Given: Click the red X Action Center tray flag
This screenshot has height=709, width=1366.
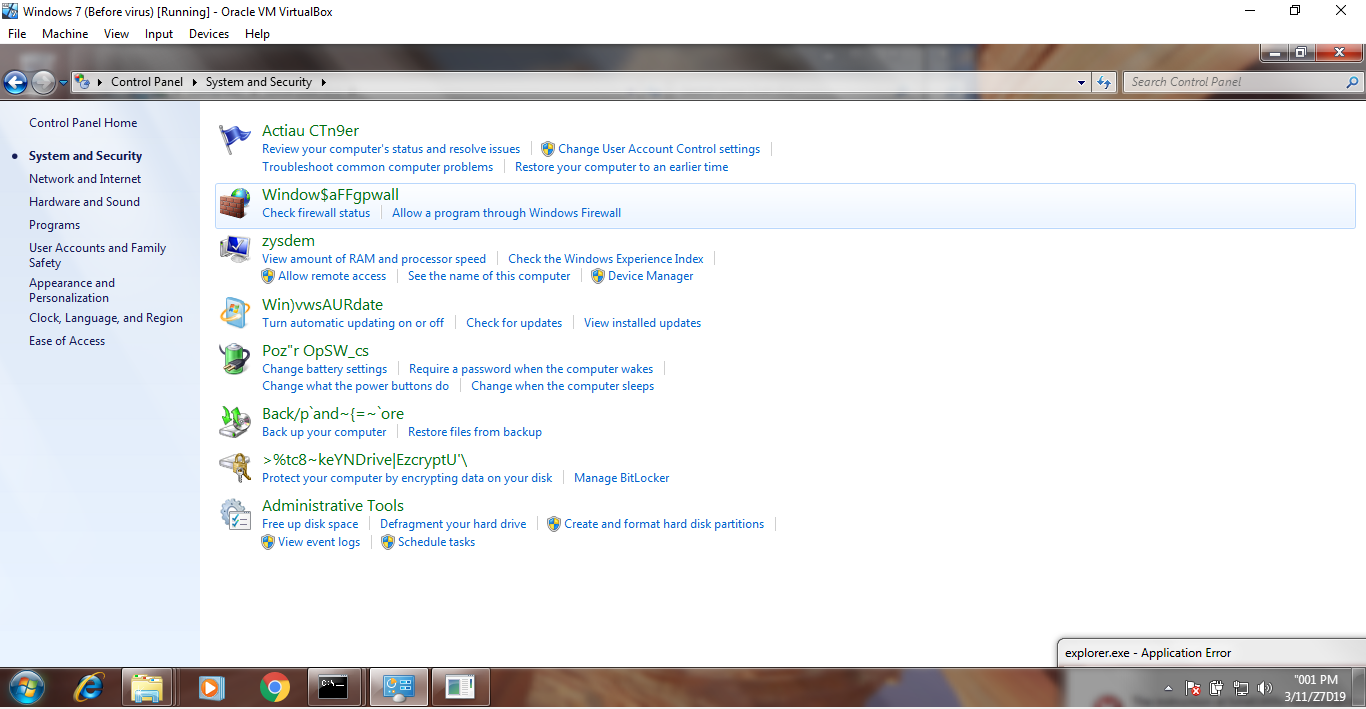Looking at the screenshot, I should [x=1193, y=689].
